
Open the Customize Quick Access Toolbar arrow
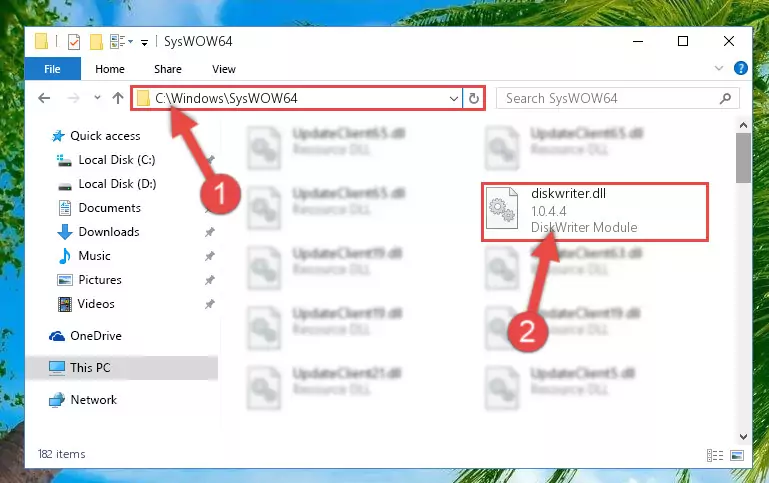(x=144, y=43)
